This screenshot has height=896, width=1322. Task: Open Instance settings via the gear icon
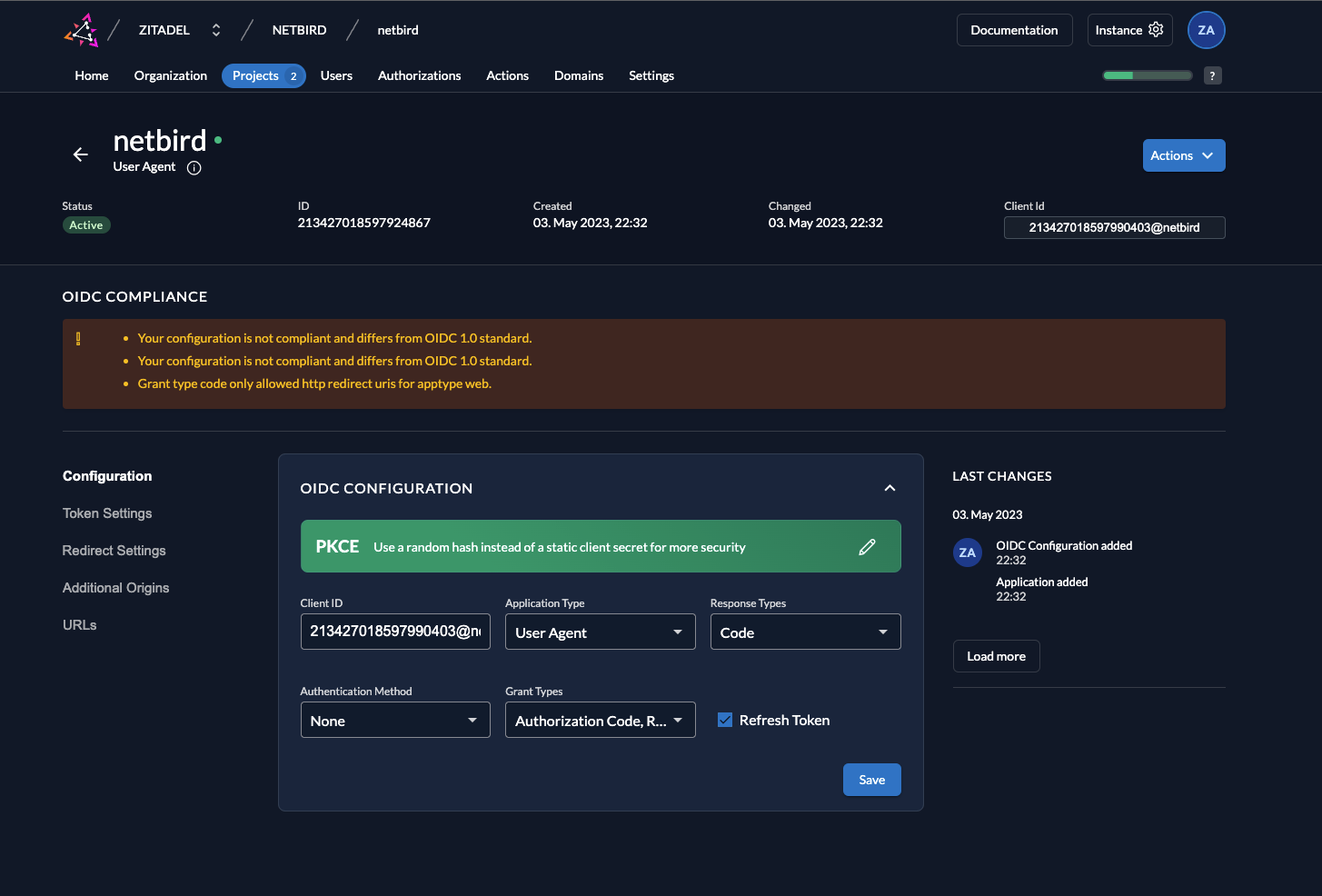(x=1155, y=29)
